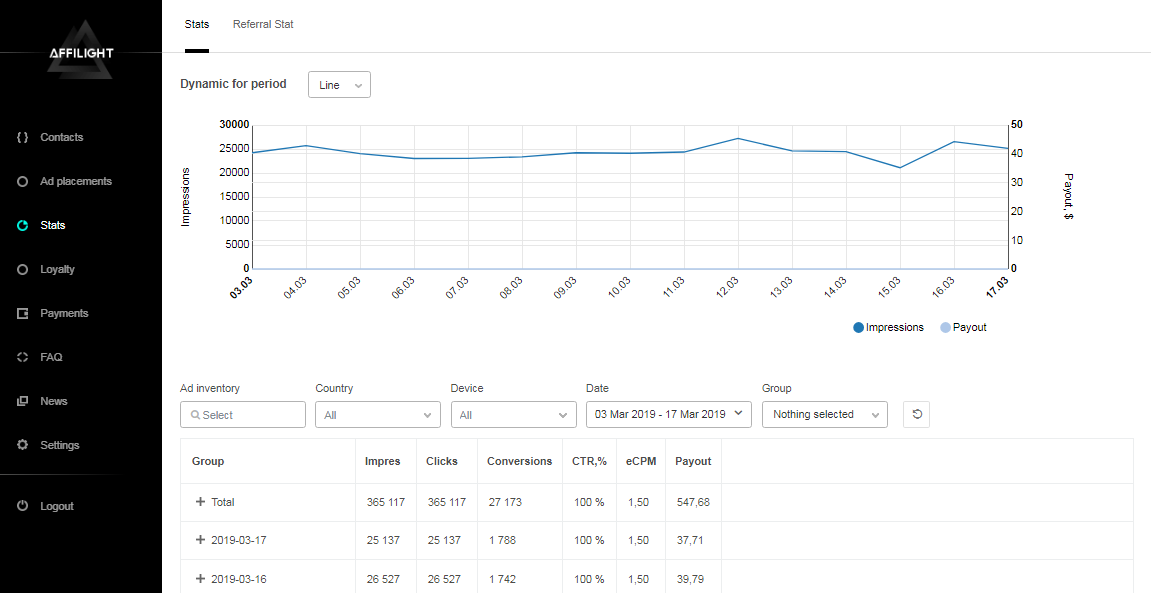Open the Device filter dropdown
1151x593 pixels.
(513, 414)
